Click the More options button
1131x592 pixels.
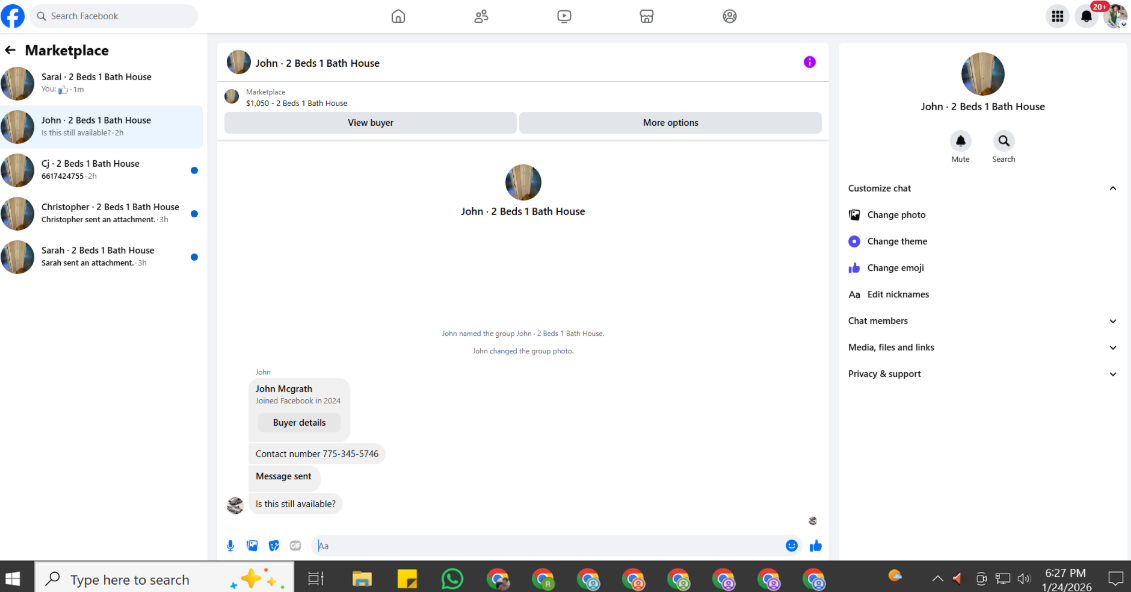[670, 123]
